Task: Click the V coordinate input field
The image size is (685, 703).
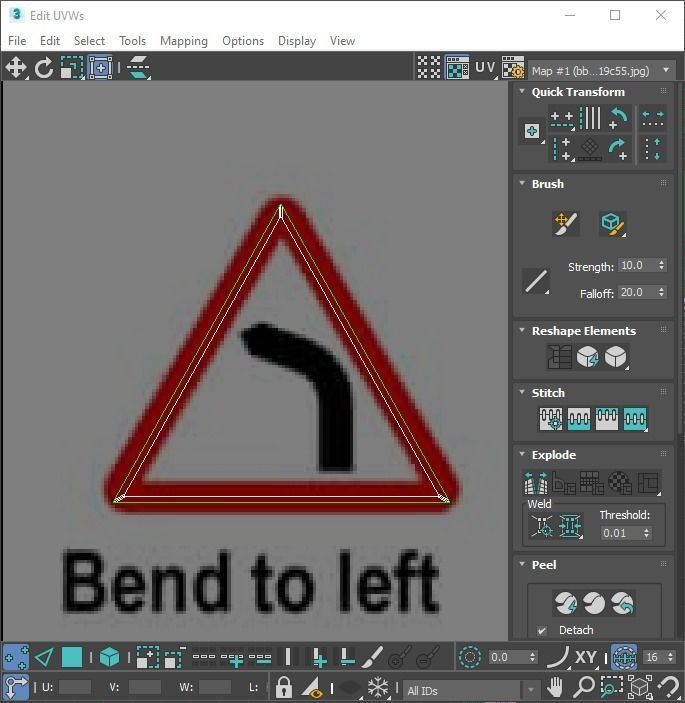Action: (145, 687)
